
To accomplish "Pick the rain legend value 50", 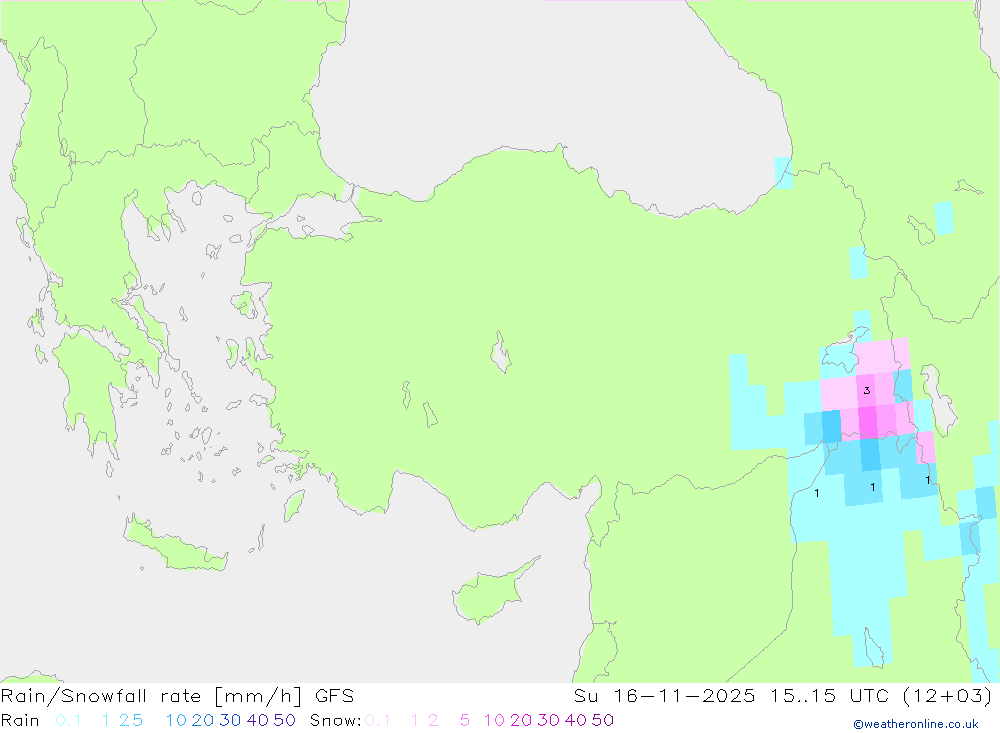I will 284,720.
